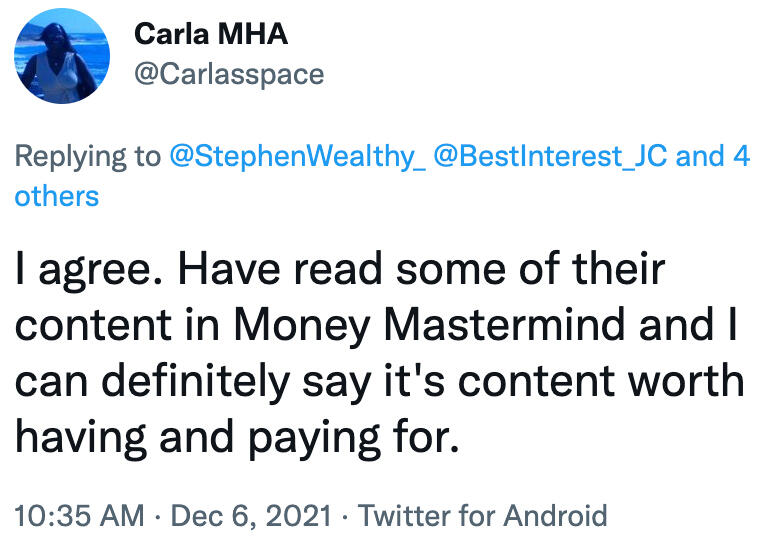This screenshot has width=764, height=556.
Task: Open the Twitter for Android source link
Action: click(482, 516)
